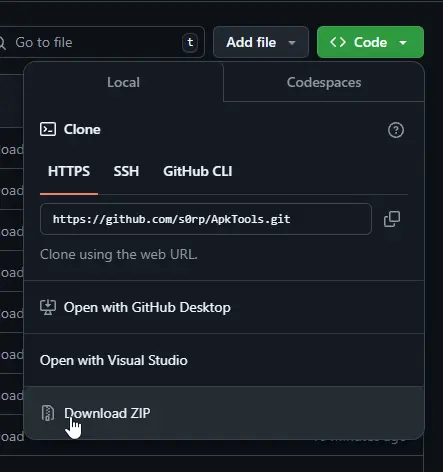Click the Code button label
This screenshot has width=443, height=472.
pyautogui.click(x=370, y=42)
